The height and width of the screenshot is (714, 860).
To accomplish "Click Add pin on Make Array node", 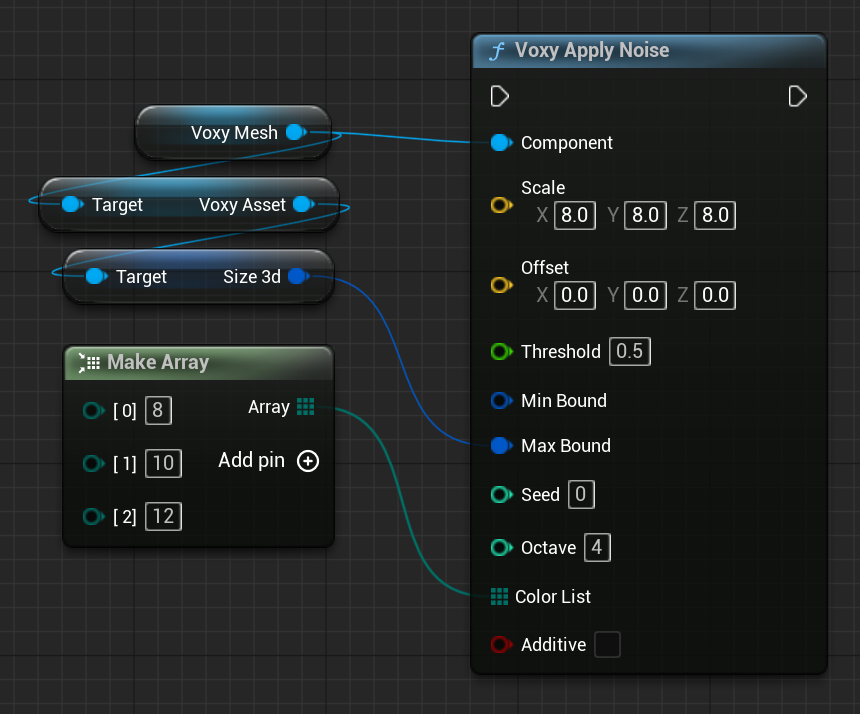I will click(308, 461).
